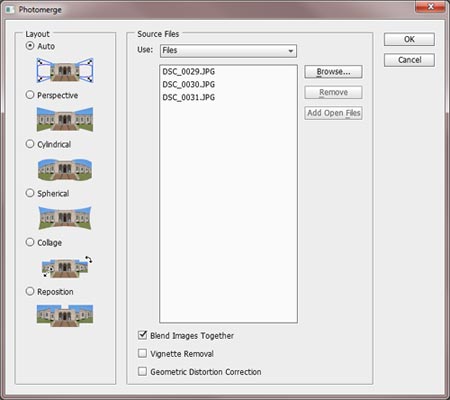Choose the Cylindrical layout option
This screenshot has width=450, height=400.
tap(30, 144)
